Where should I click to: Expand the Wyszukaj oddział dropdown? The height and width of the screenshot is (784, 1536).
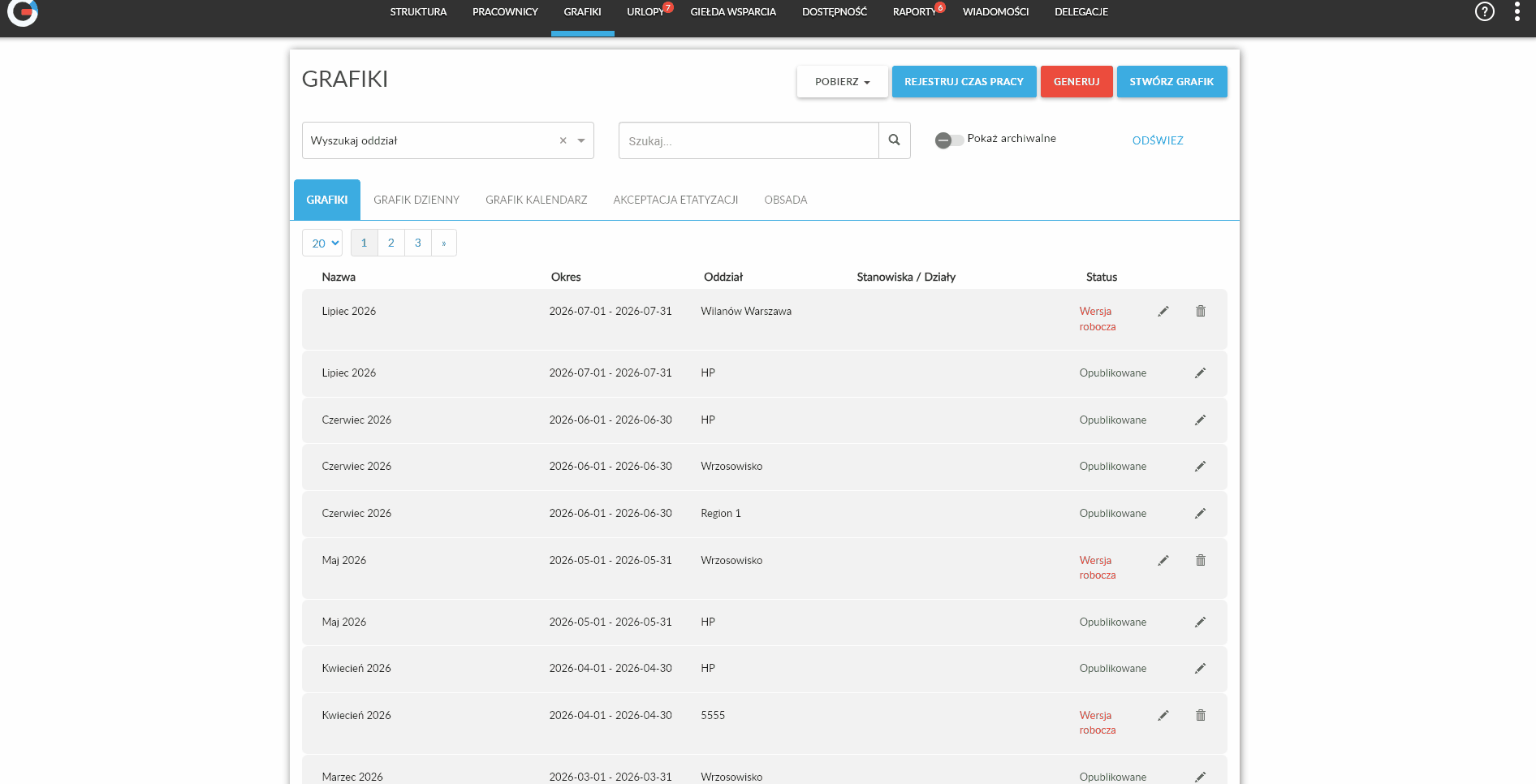pyautogui.click(x=581, y=140)
